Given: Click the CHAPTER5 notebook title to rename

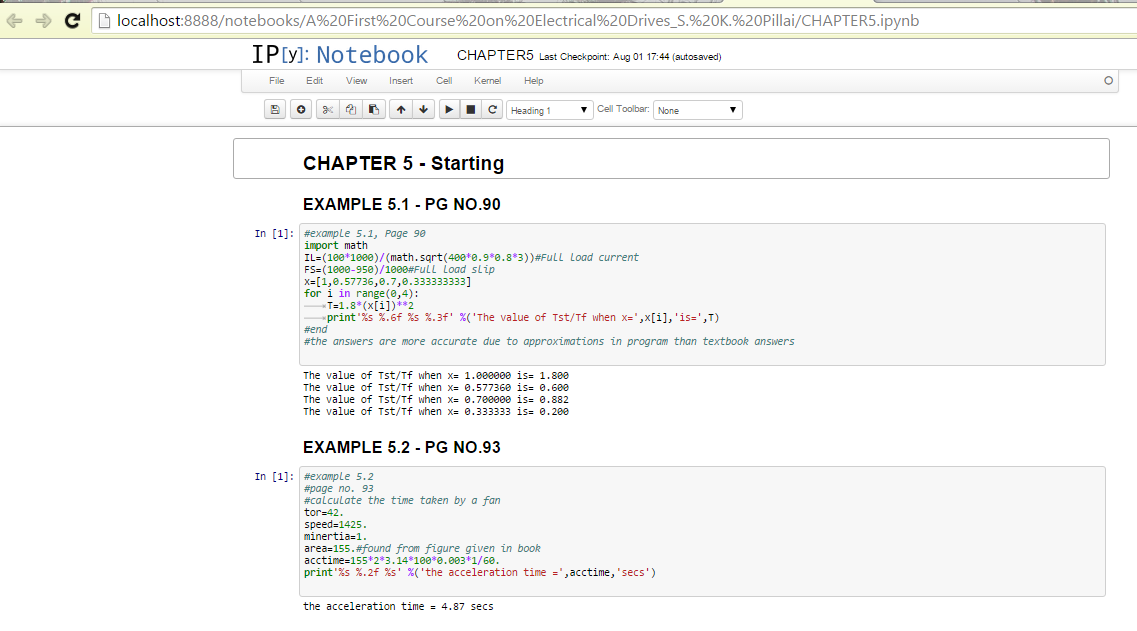Looking at the screenshot, I should tap(495, 56).
